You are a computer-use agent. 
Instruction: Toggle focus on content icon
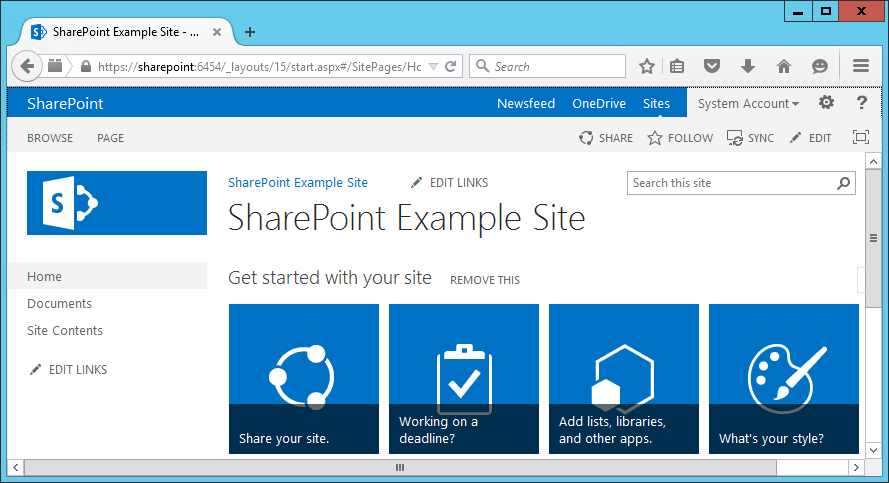861,137
